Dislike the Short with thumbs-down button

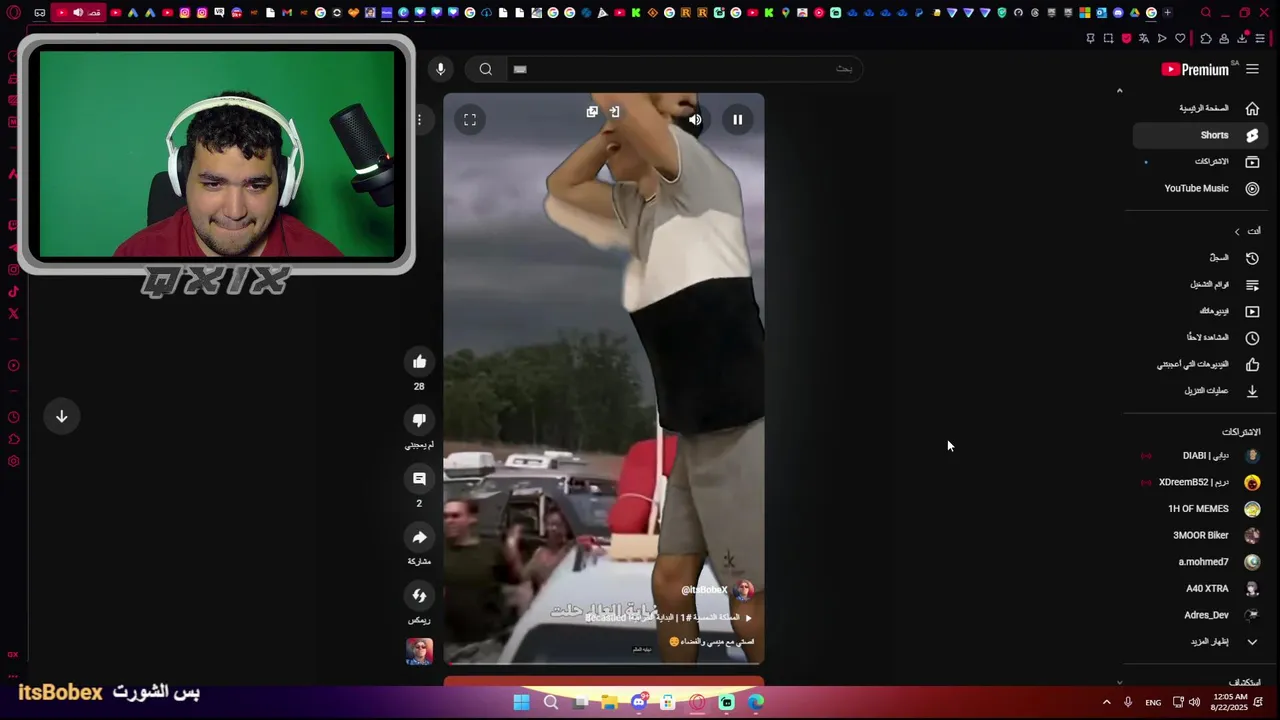click(419, 420)
